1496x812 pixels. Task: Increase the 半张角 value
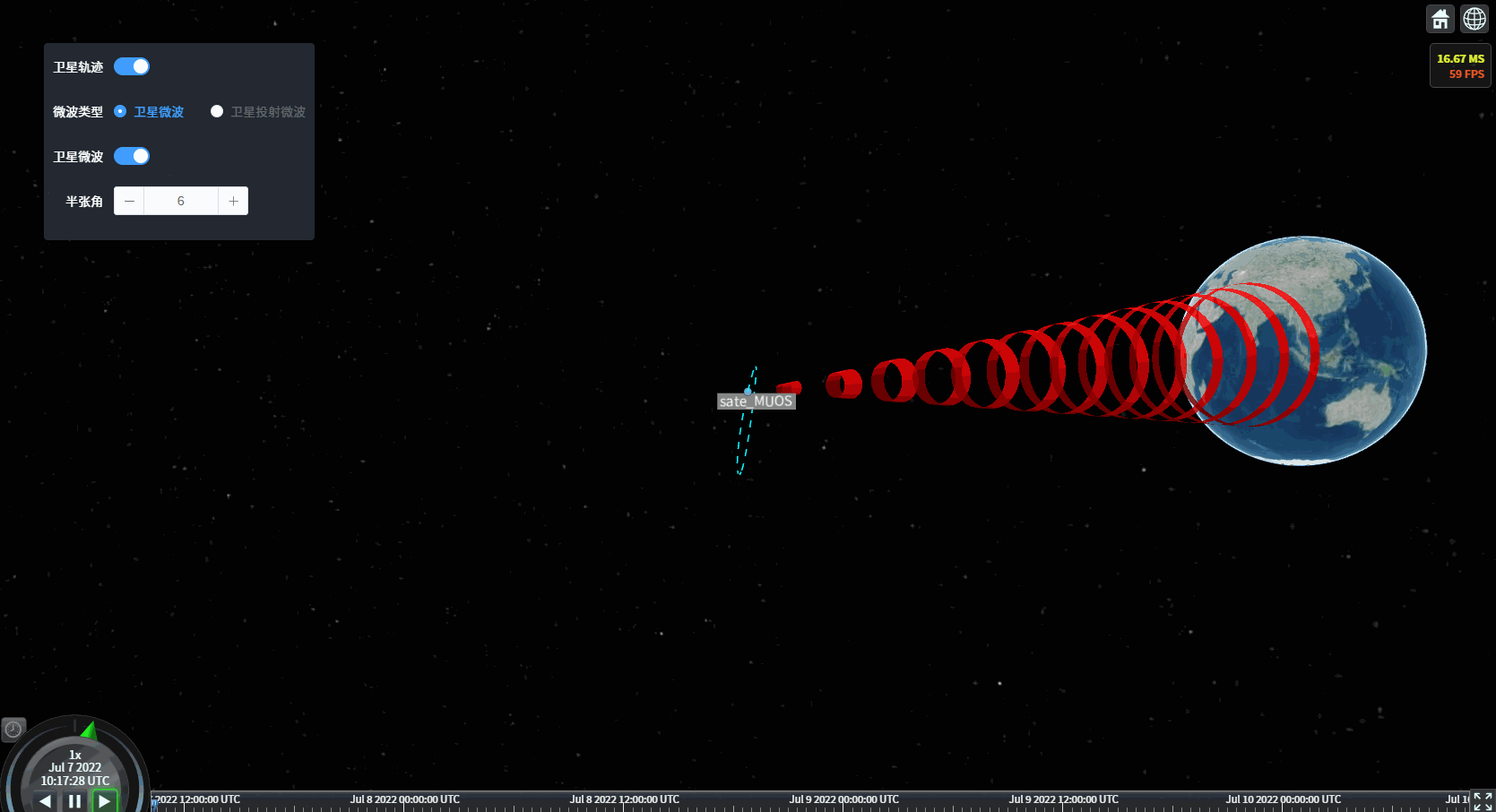[x=233, y=201]
